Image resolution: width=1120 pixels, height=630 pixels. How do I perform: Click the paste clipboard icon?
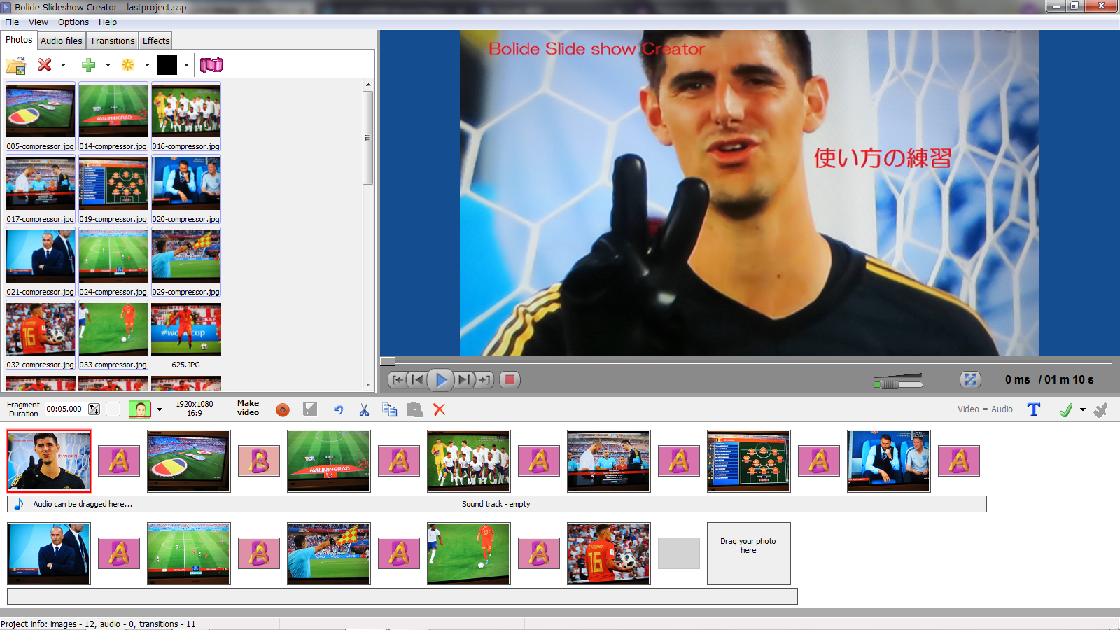click(414, 409)
